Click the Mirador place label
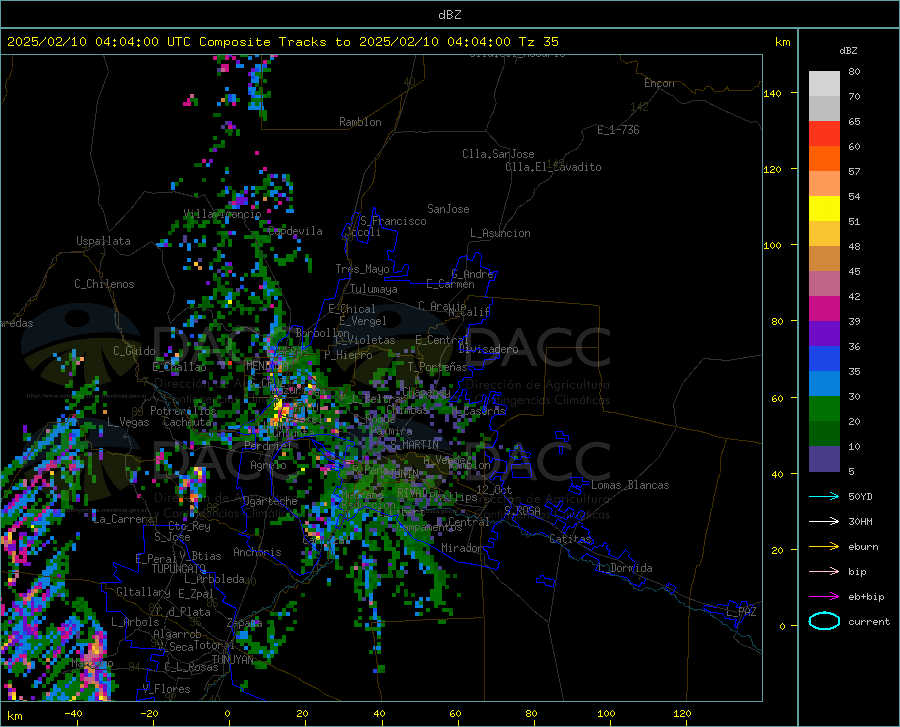900x727 pixels. [462, 548]
